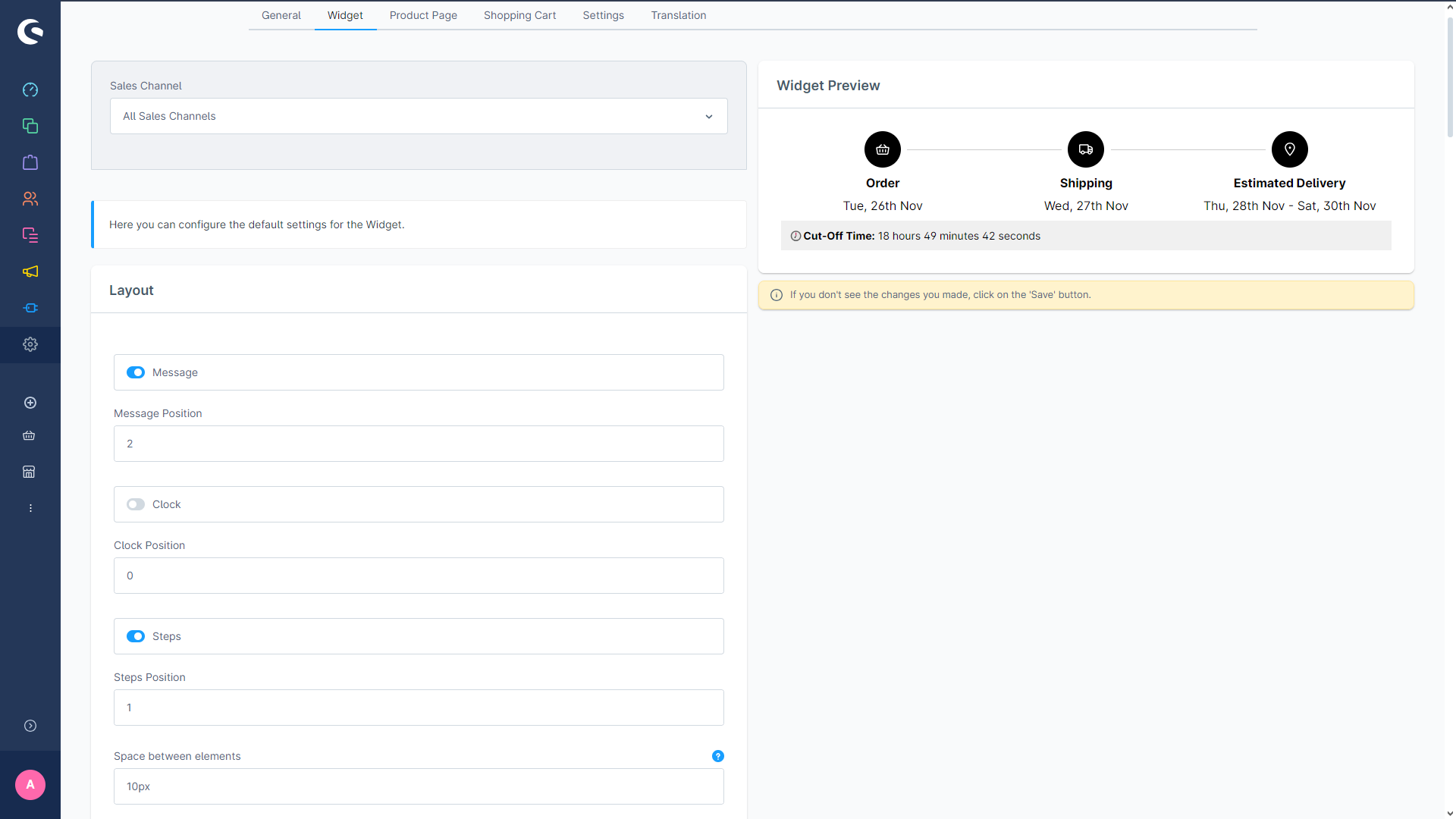The image size is (1456, 819).
Task: Open the All Sales Channels dropdown
Action: click(419, 116)
